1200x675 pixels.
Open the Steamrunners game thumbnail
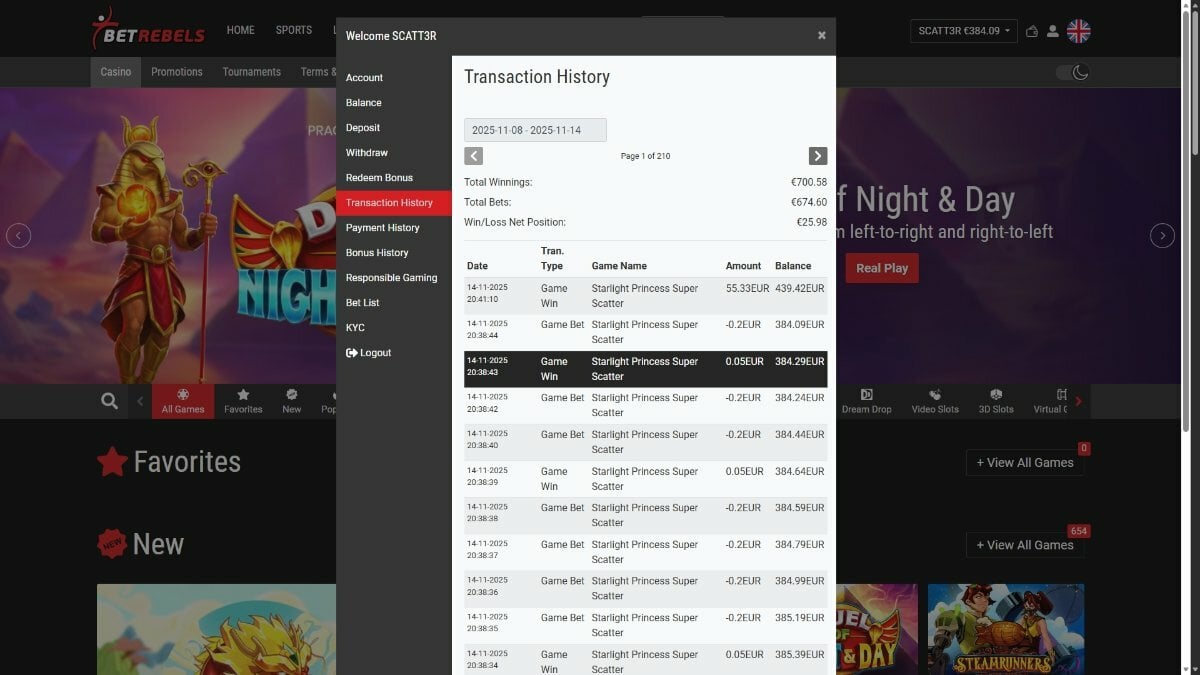pyautogui.click(x=1006, y=630)
